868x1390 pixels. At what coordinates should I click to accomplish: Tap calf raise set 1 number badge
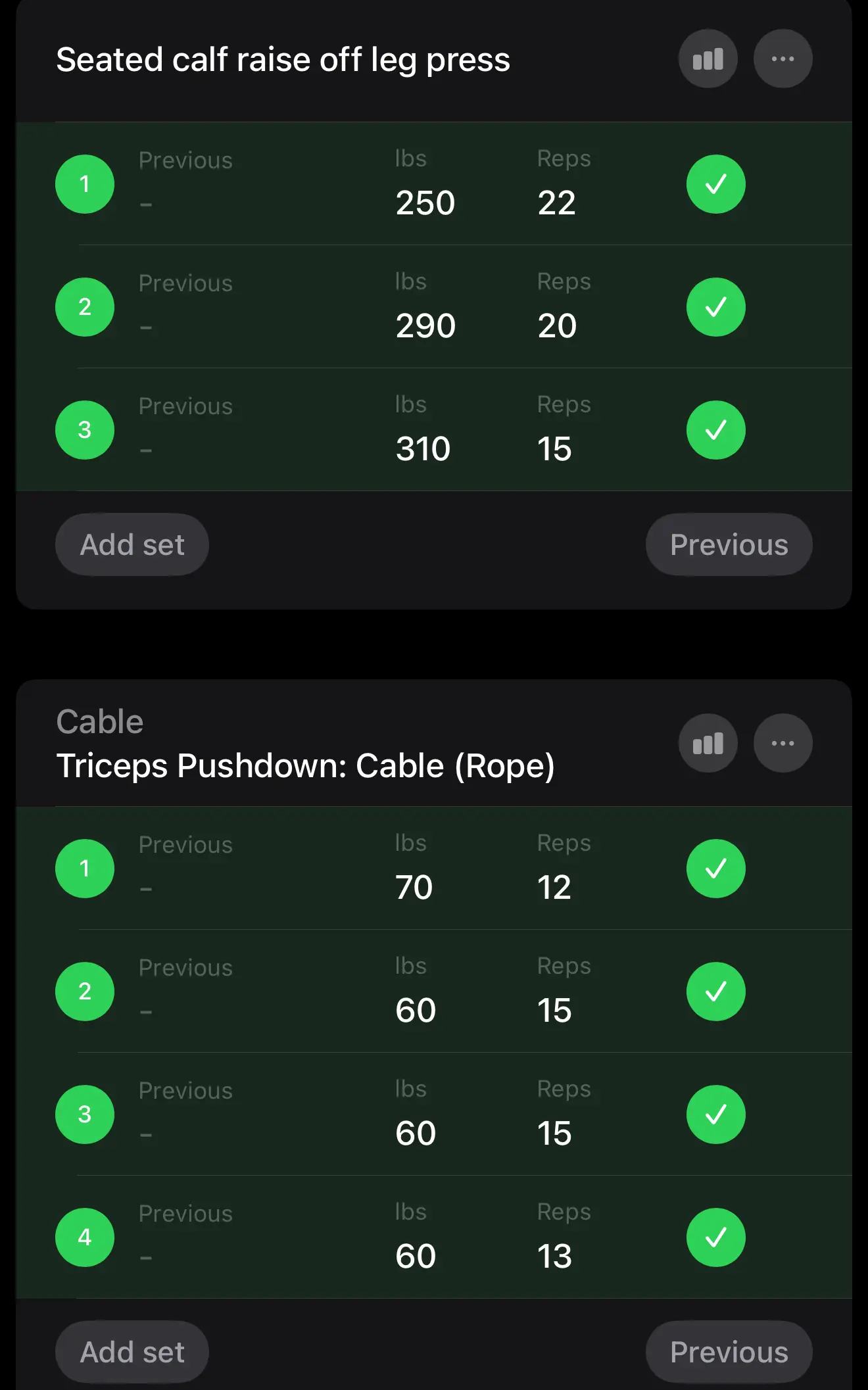85,184
